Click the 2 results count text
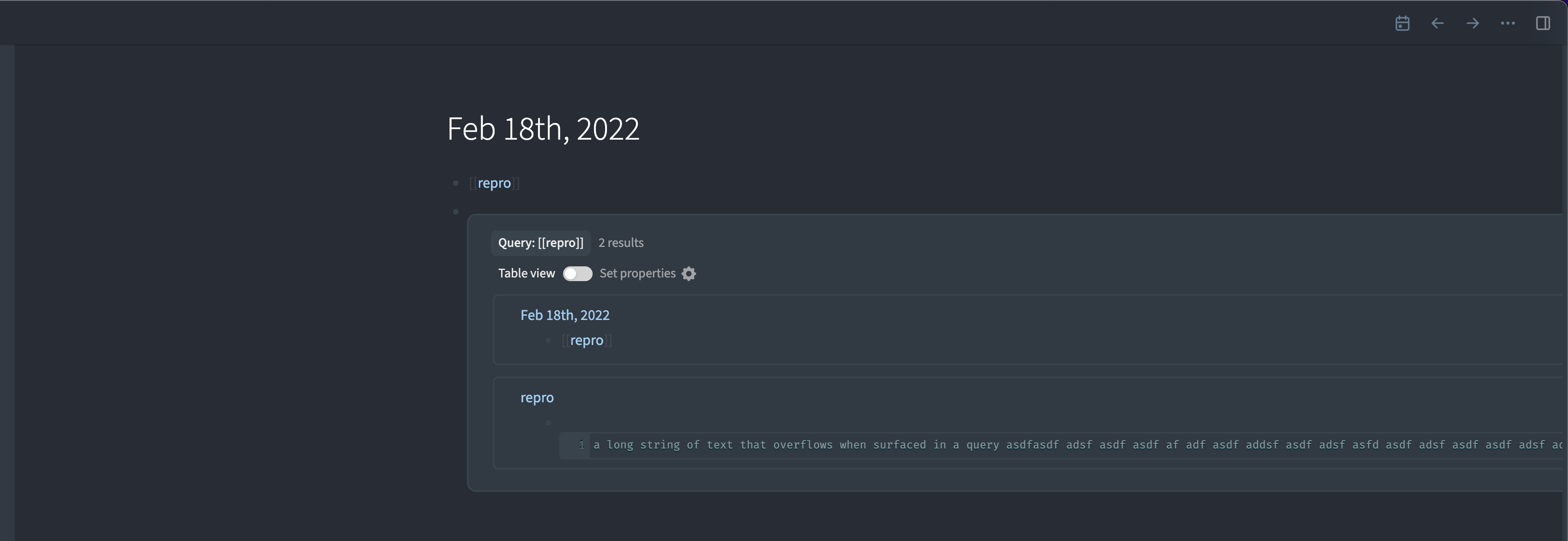The width and height of the screenshot is (1568, 541). (x=621, y=242)
